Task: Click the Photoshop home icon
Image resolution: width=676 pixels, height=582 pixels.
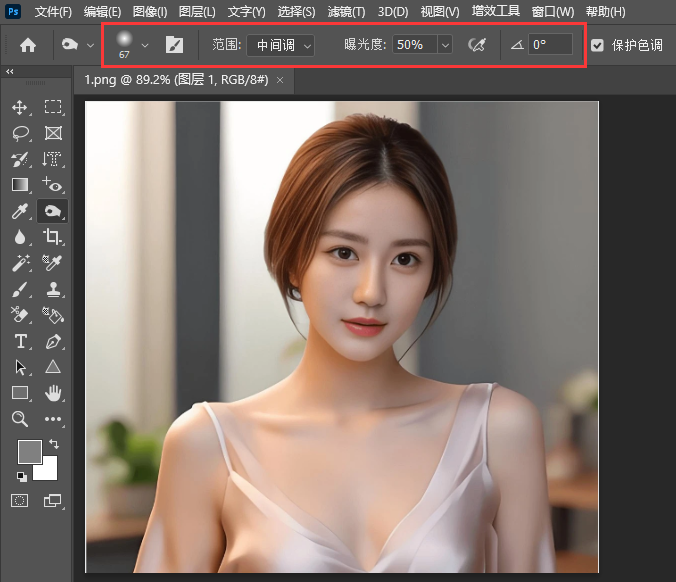Action: [28, 45]
